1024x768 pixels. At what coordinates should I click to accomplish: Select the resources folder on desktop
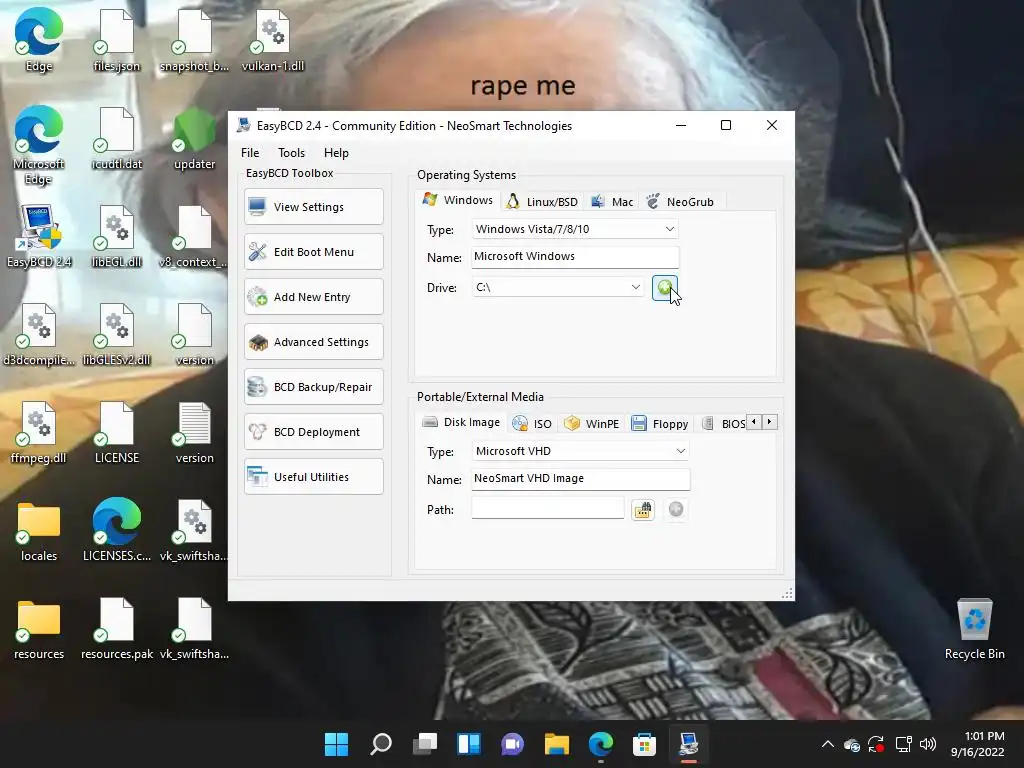[x=39, y=628]
